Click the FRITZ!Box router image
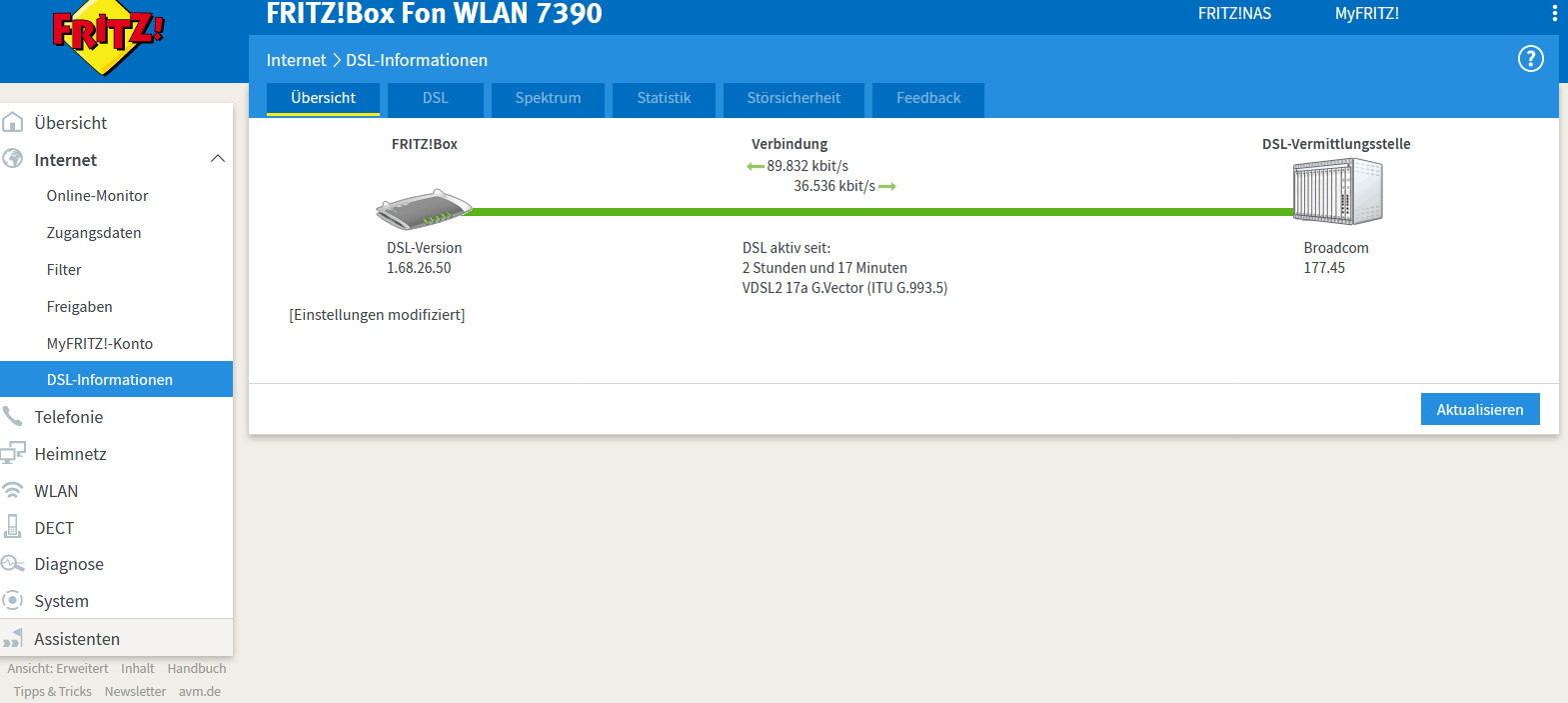This screenshot has width=1568, height=703. tap(424, 210)
